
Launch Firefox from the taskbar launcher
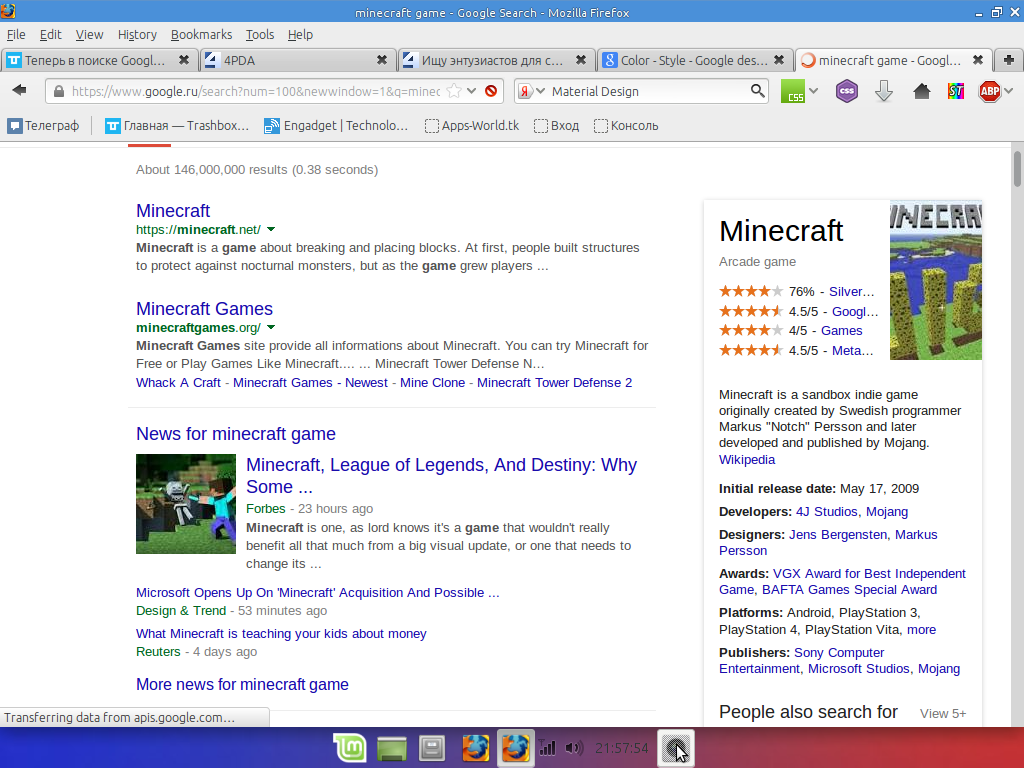tap(475, 748)
